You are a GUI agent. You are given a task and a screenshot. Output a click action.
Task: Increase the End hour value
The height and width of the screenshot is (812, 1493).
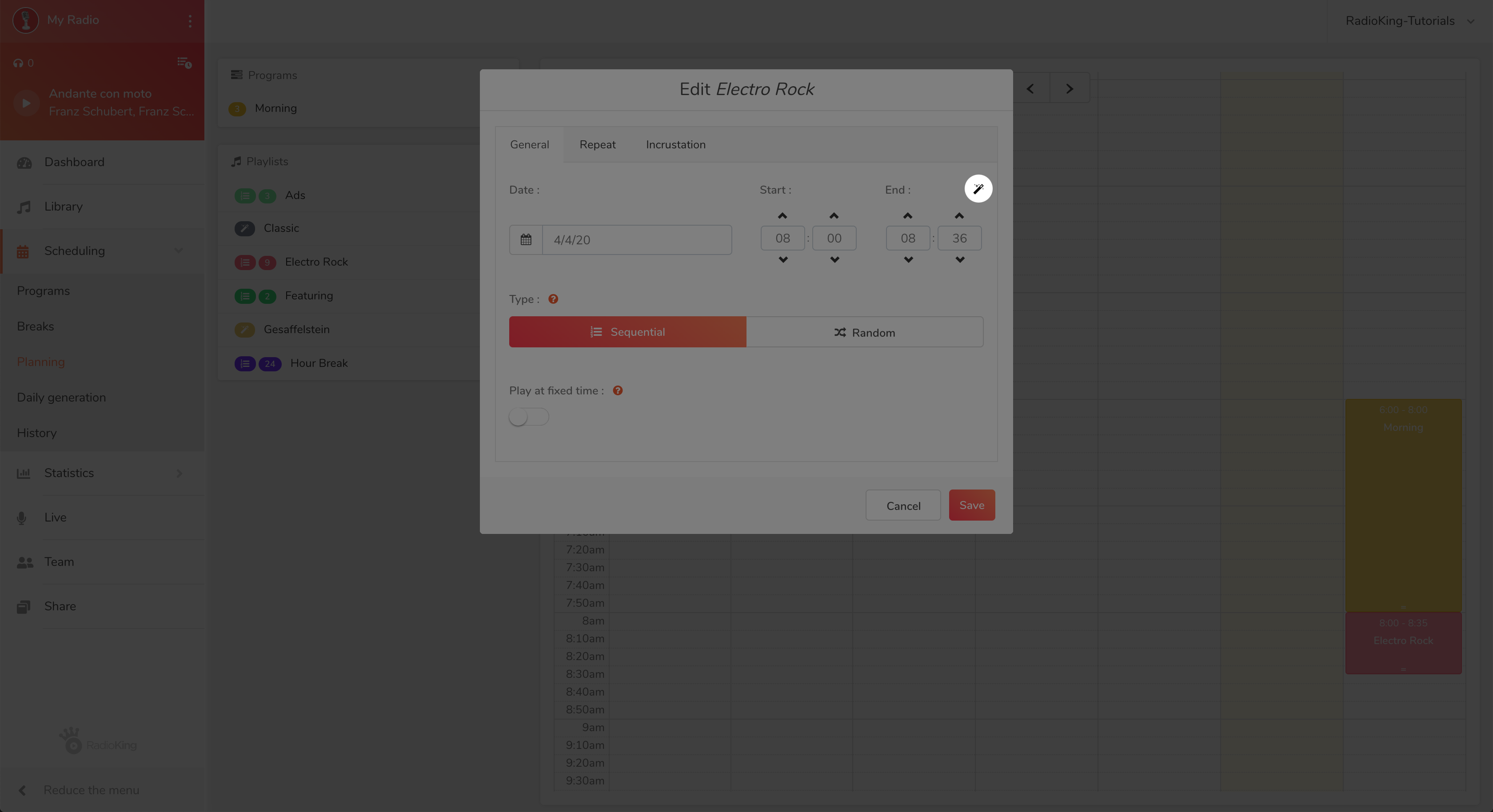tap(908, 215)
